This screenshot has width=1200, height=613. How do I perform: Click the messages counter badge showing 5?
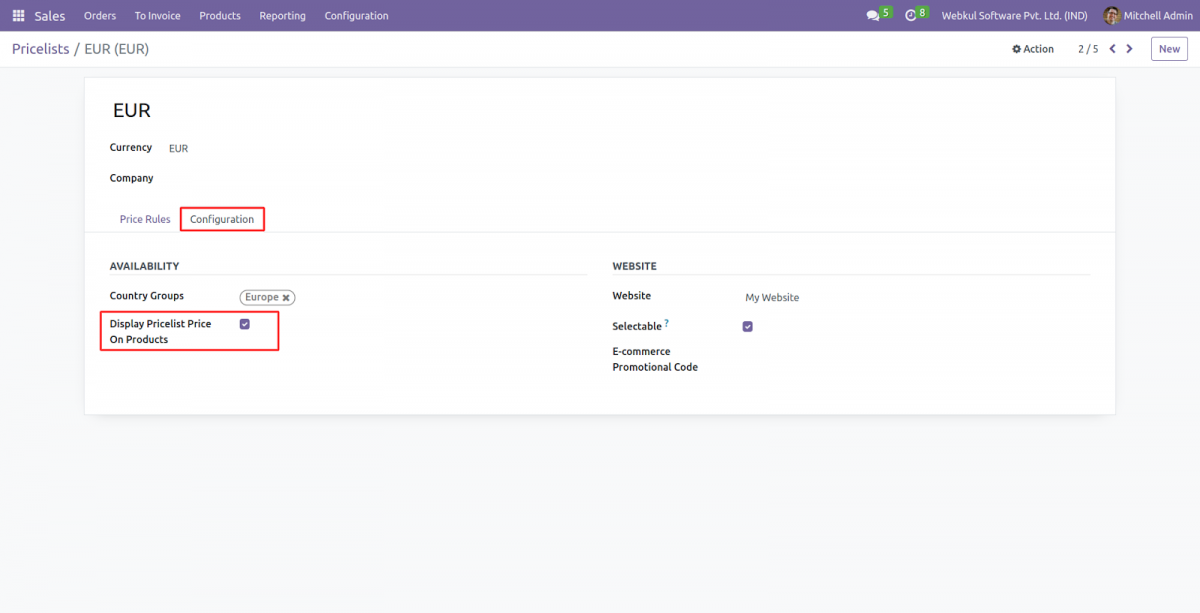(x=884, y=10)
